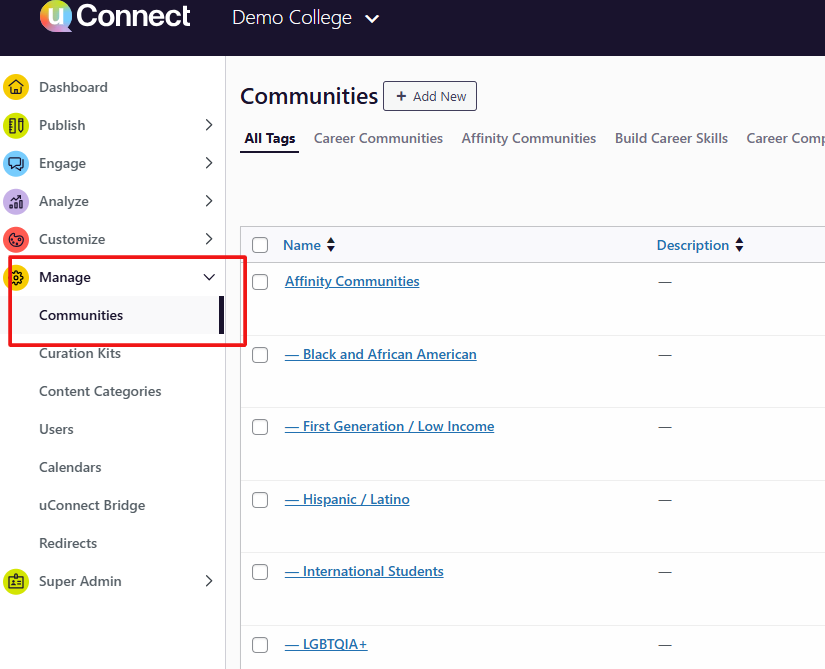Viewport: 825px width, 669px height.
Task: Click the Manage gear icon
Action: (17, 277)
